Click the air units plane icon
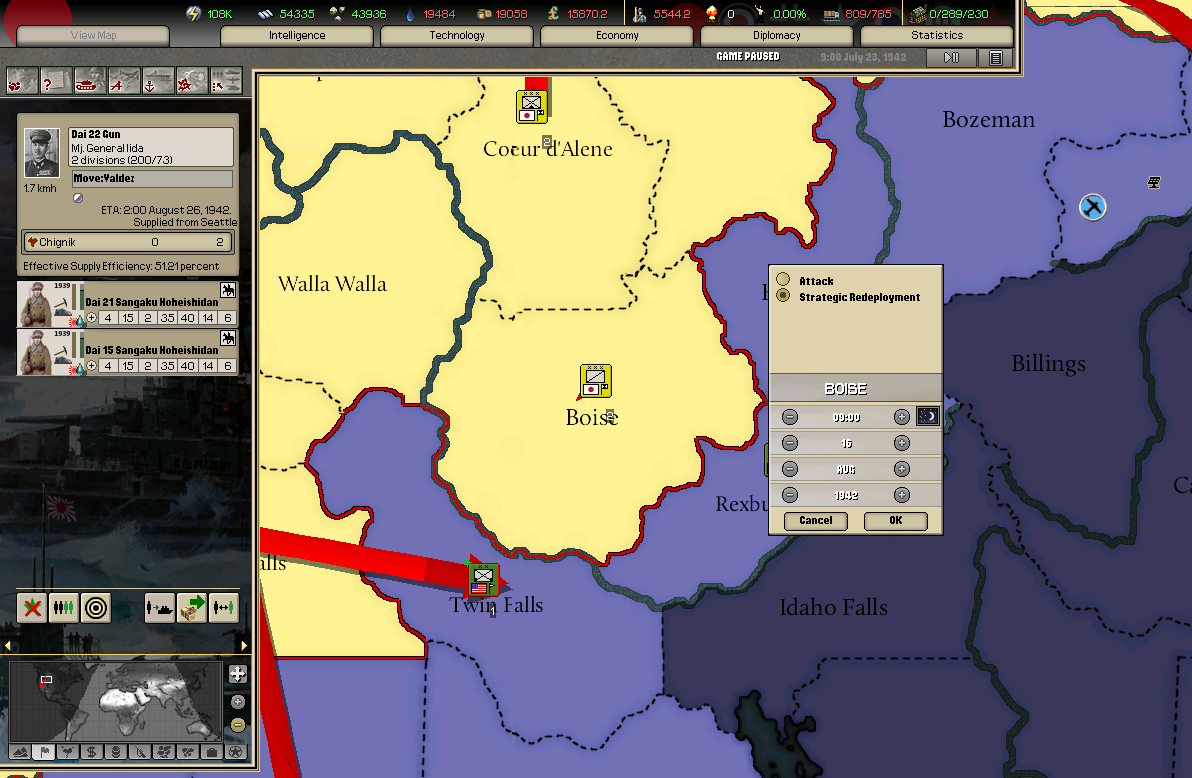Screen dimensions: 1192x778 click(124, 81)
